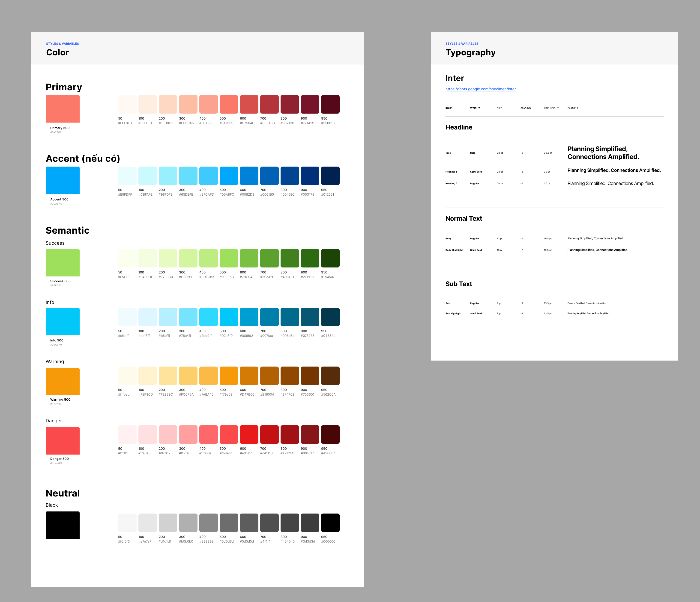This screenshot has height=602, width=700.
Task: Select the 'Color' frame title
Action: click(58, 52)
